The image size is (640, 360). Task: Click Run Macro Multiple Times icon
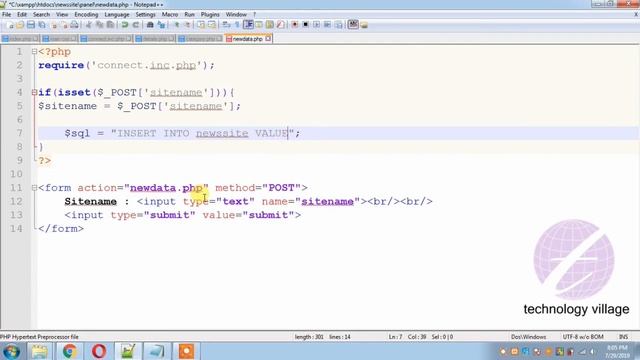[327, 25]
